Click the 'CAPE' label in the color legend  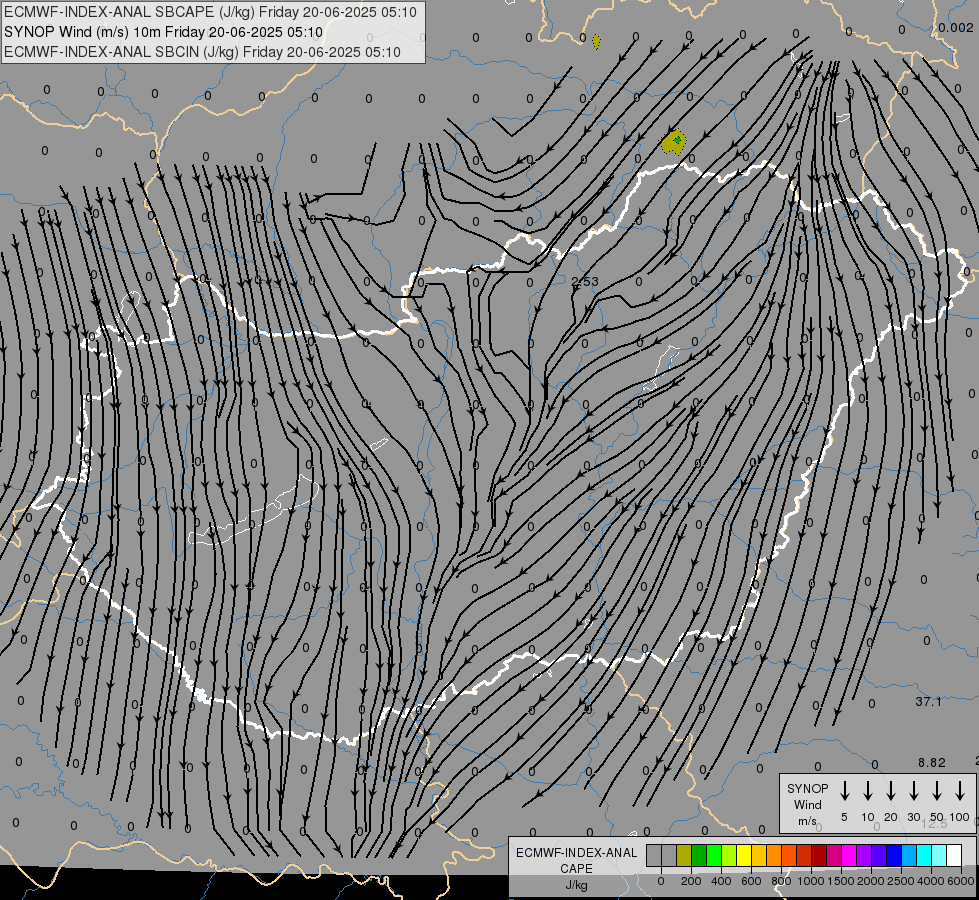click(576, 869)
